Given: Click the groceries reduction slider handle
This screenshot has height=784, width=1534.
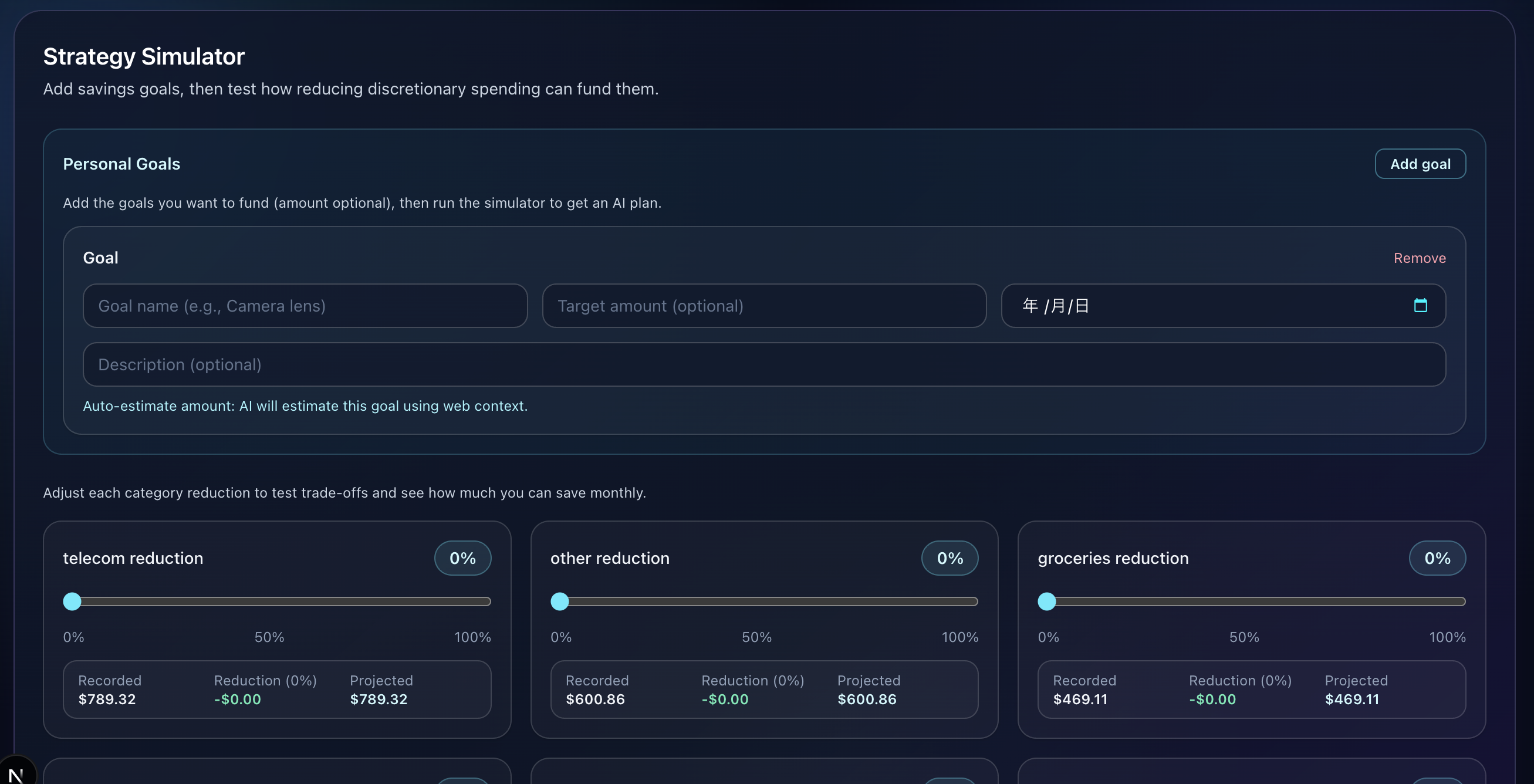Looking at the screenshot, I should (x=1047, y=601).
